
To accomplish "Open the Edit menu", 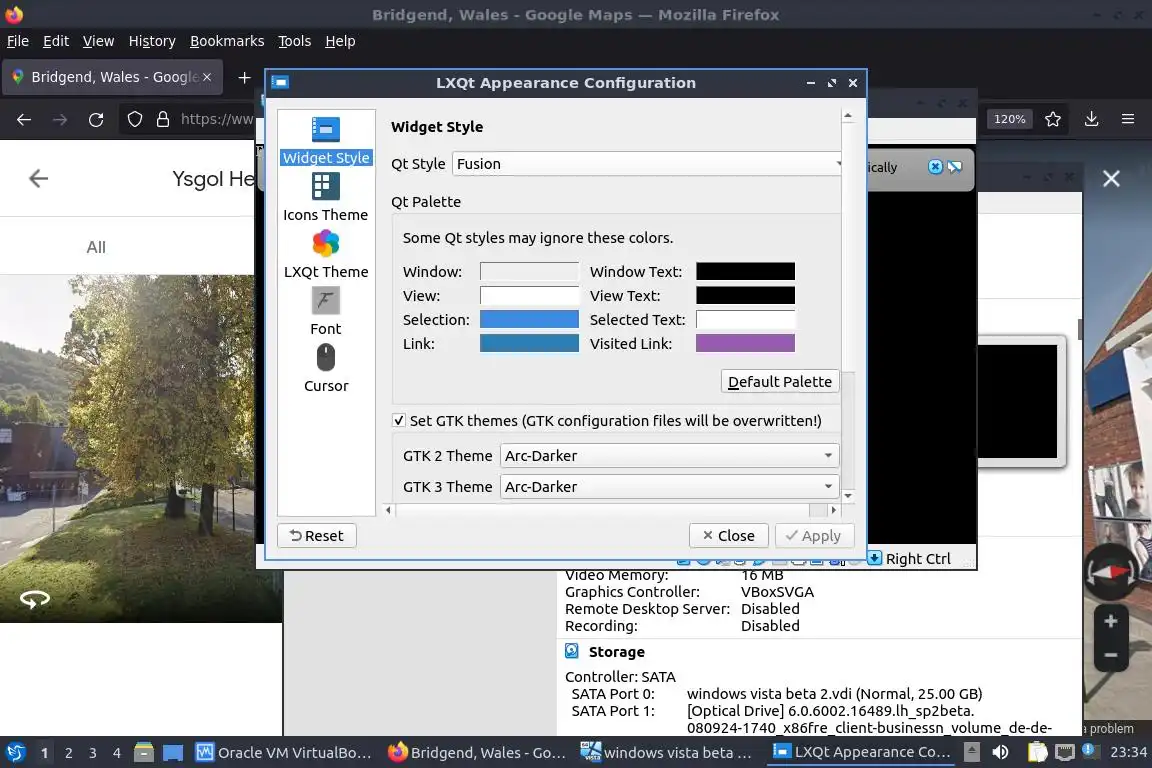I will [x=56, y=41].
